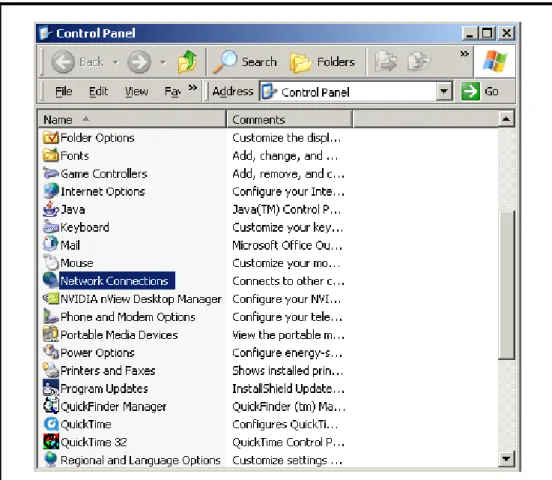Click the Back arrow button
The image size is (552, 480).
(x=78, y=62)
